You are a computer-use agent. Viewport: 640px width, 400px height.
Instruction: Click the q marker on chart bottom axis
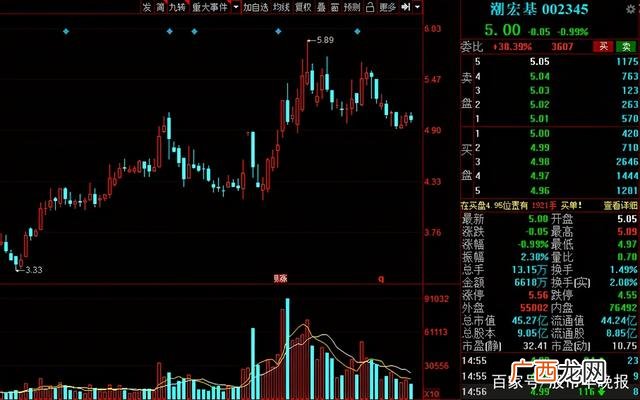point(381,279)
